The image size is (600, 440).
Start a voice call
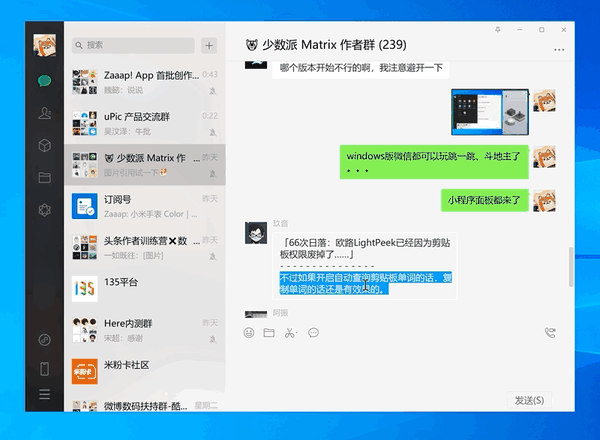(550, 332)
